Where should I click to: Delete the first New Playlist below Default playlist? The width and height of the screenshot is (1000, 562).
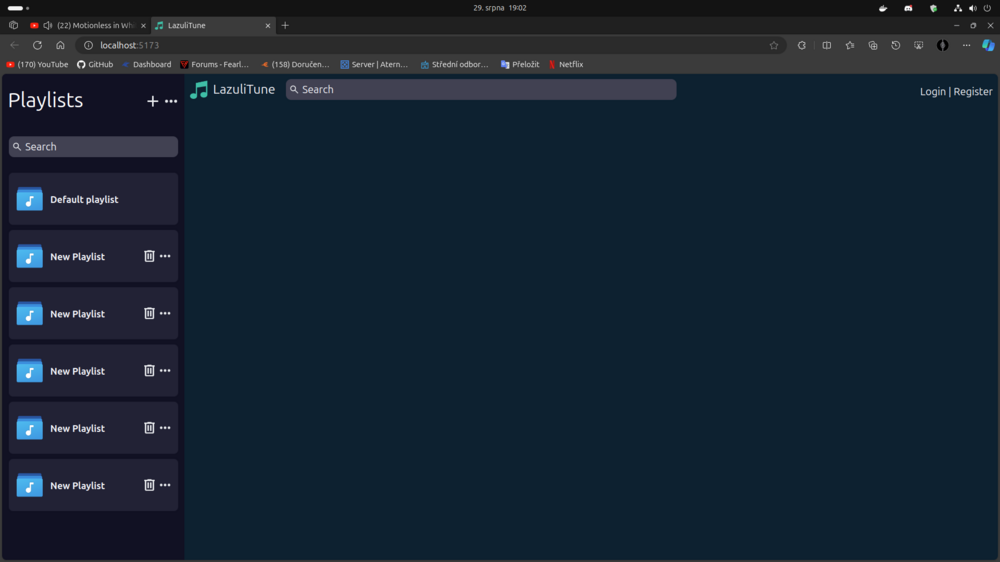pyautogui.click(x=149, y=256)
